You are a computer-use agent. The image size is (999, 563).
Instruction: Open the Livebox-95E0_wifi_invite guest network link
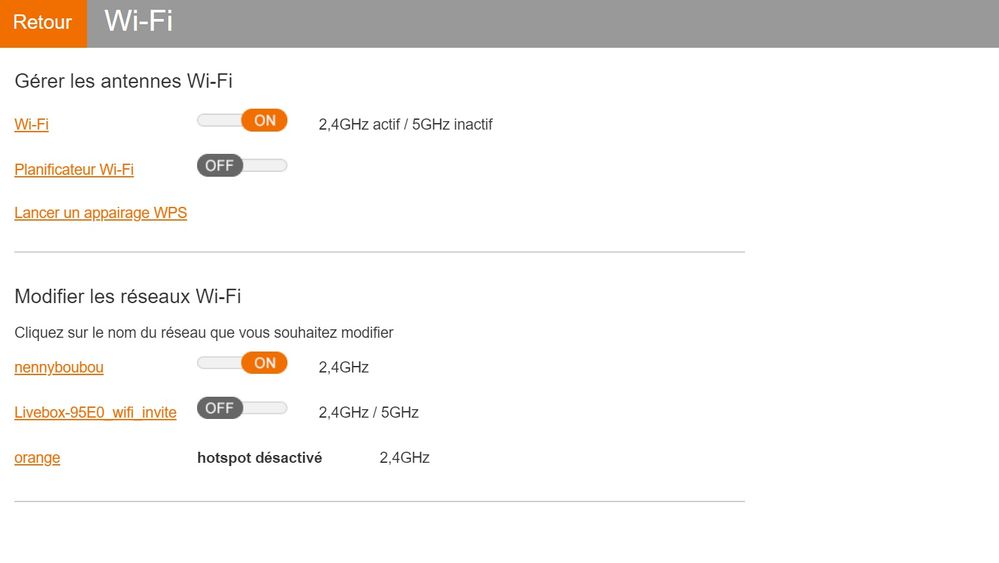click(95, 413)
